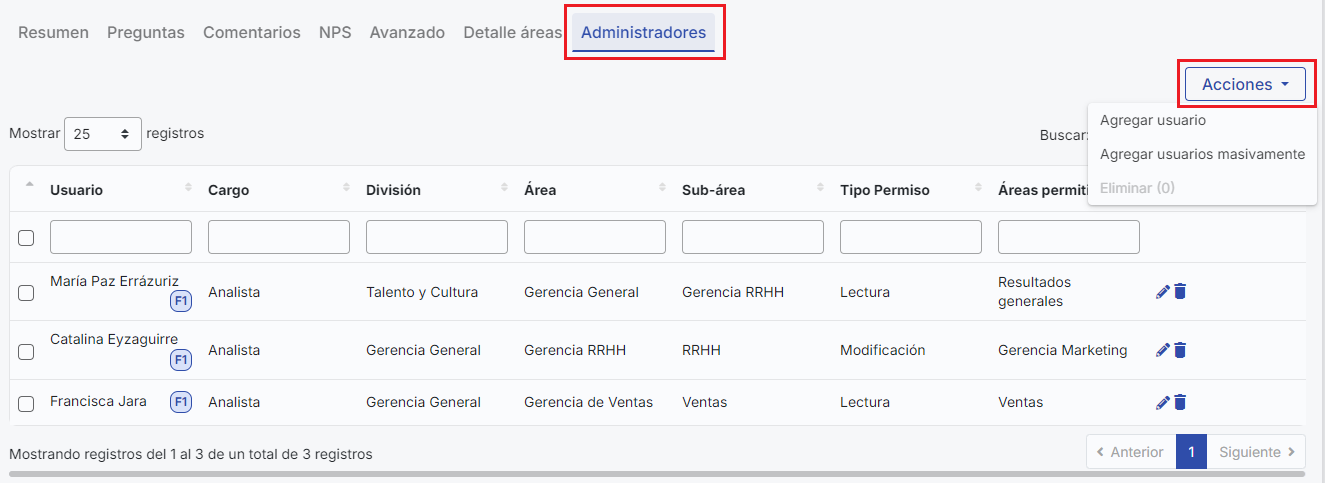Select checkbox for Catalina Eyzaguirre row
This screenshot has height=483, width=1325.
pos(27,351)
